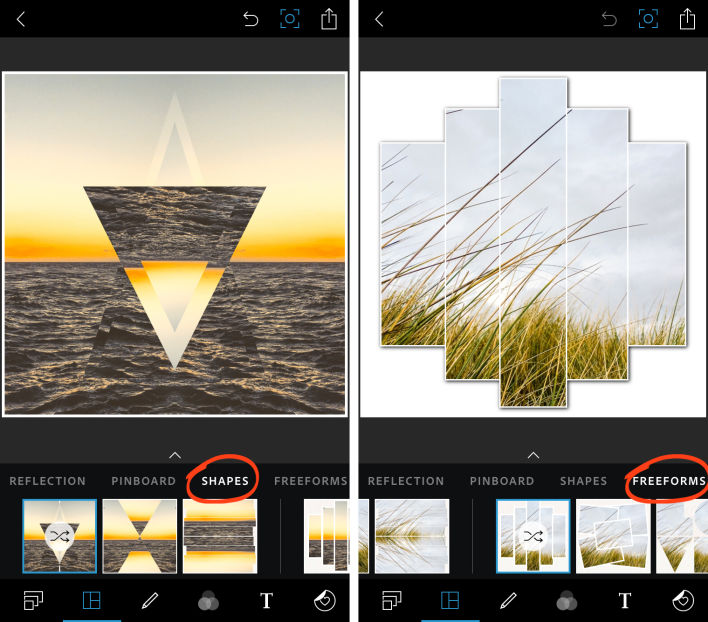The height and width of the screenshot is (622, 708).
Task: Select the PINBOARD tab on the right screen
Action: coord(502,481)
